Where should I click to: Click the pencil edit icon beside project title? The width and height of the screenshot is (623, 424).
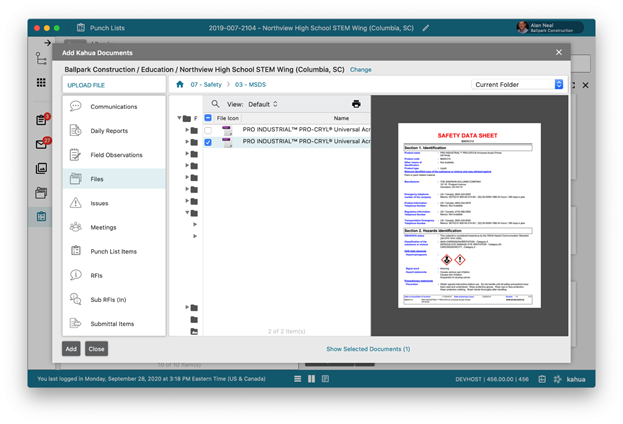tap(427, 28)
